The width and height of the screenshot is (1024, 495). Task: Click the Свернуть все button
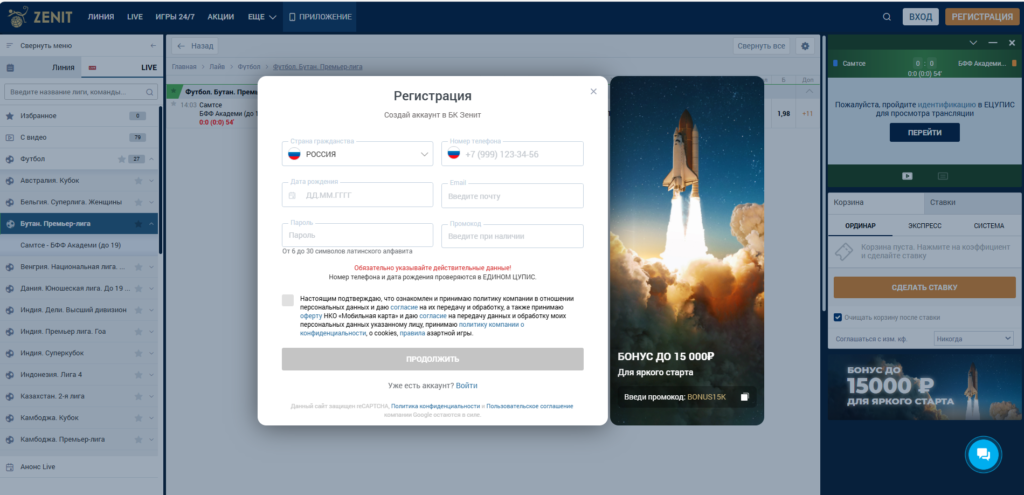tap(761, 46)
